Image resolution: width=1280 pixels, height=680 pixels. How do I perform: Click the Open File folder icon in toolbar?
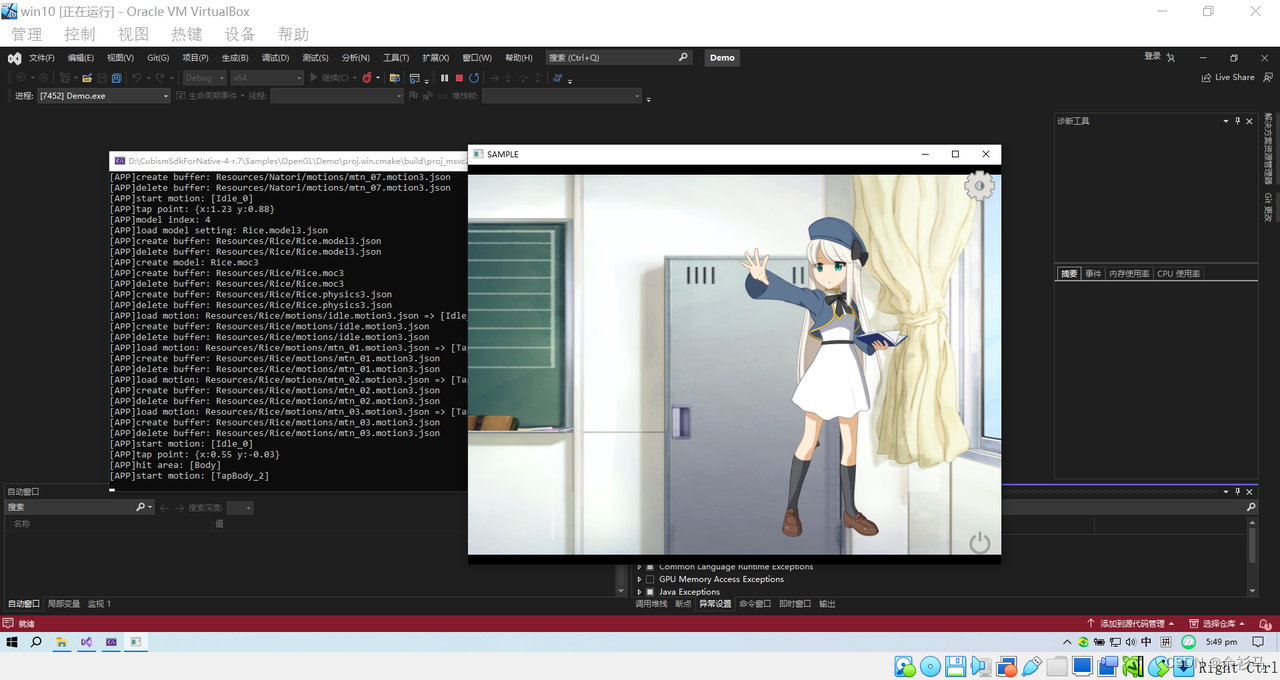click(87, 78)
